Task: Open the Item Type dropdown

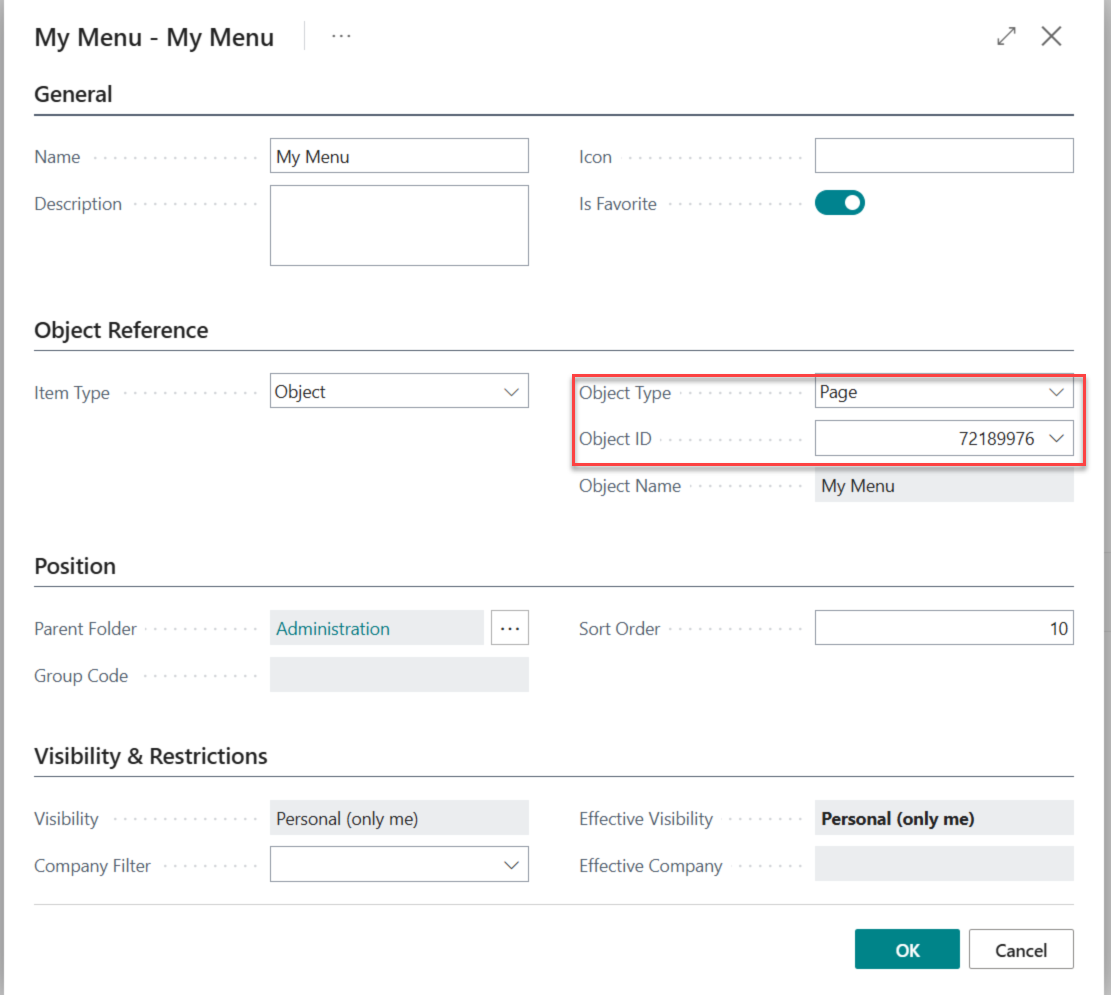Action: pos(399,392)
